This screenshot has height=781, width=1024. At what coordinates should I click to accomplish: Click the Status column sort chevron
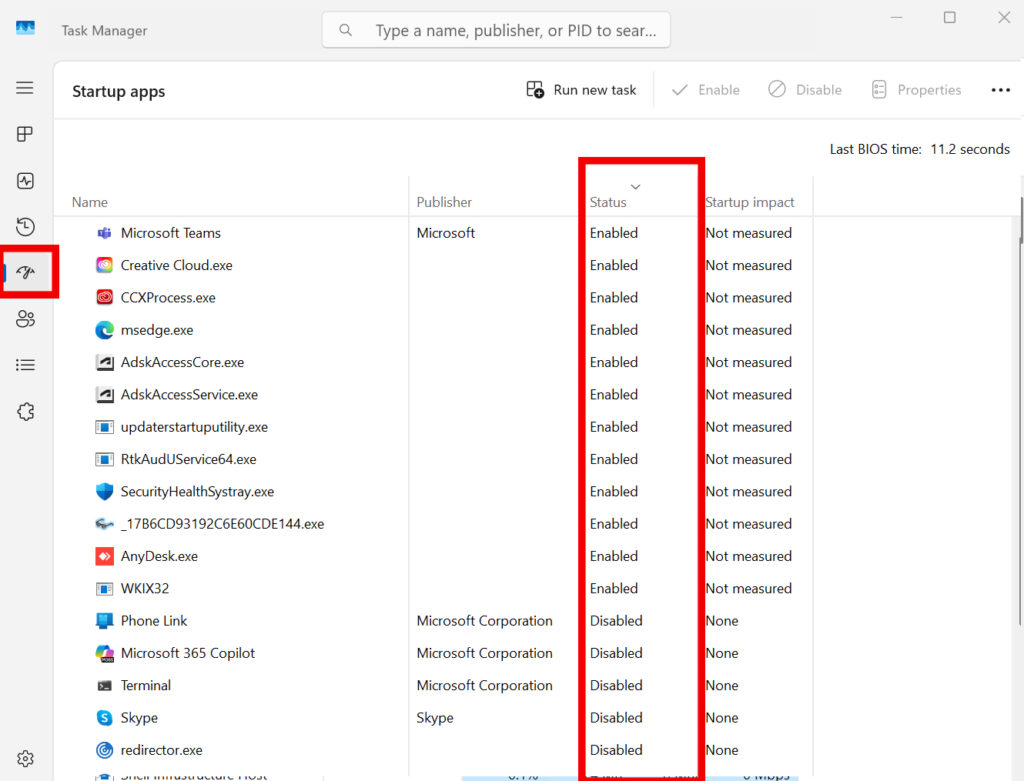coord(635,187)
